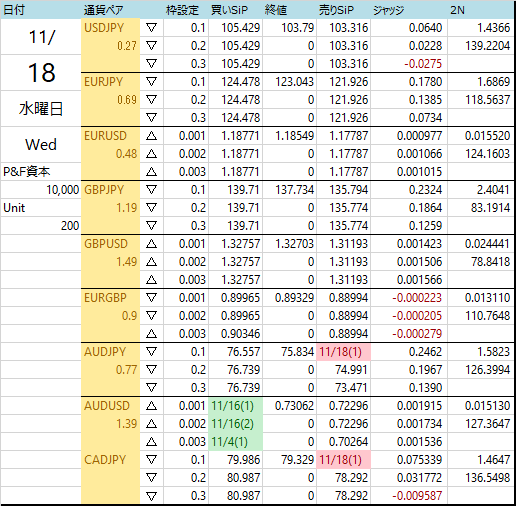Click the EURJPY currency pair cell
The image size is (516, 506).
point(110,82)
